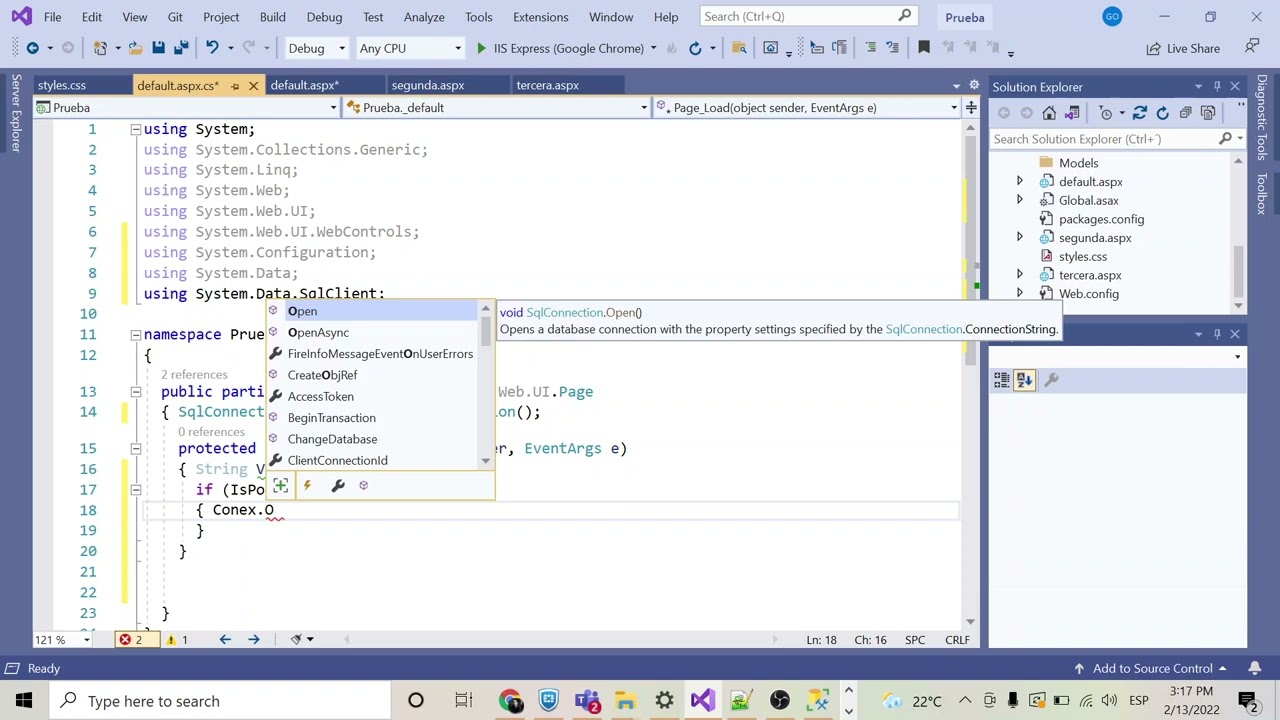Click the Navigate Backward toolbar arrow
Image resolution: width=1280 pixels, height=720 pixels.
[x=32, y=48]
